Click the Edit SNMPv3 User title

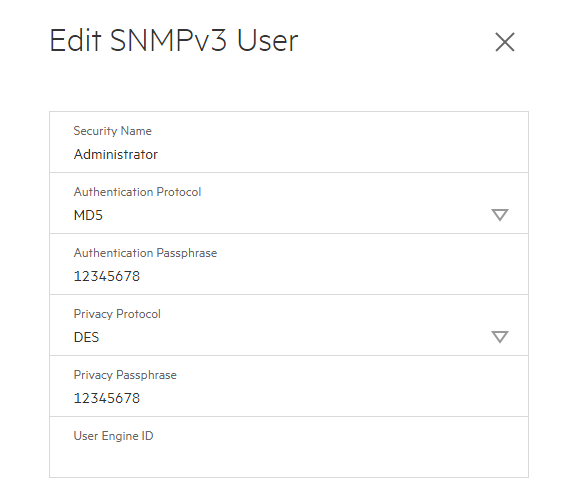tap(174, 40)
